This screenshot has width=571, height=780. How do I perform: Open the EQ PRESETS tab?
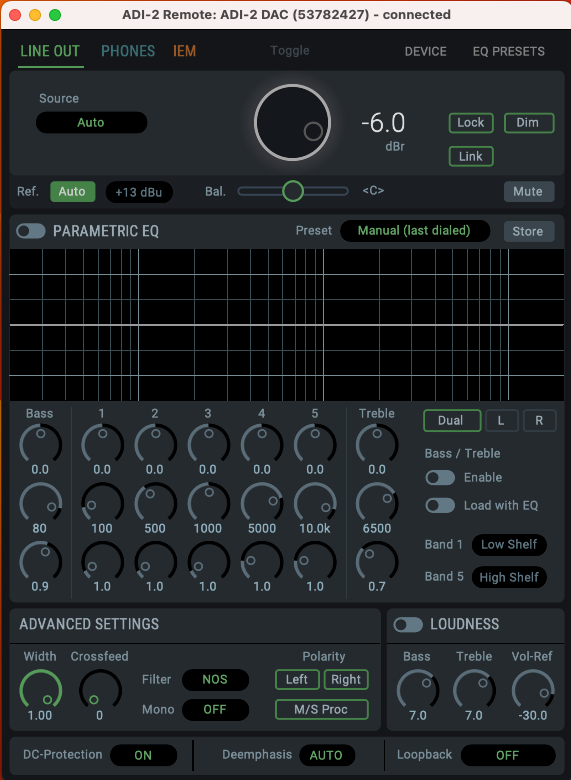tap(508, 52)
